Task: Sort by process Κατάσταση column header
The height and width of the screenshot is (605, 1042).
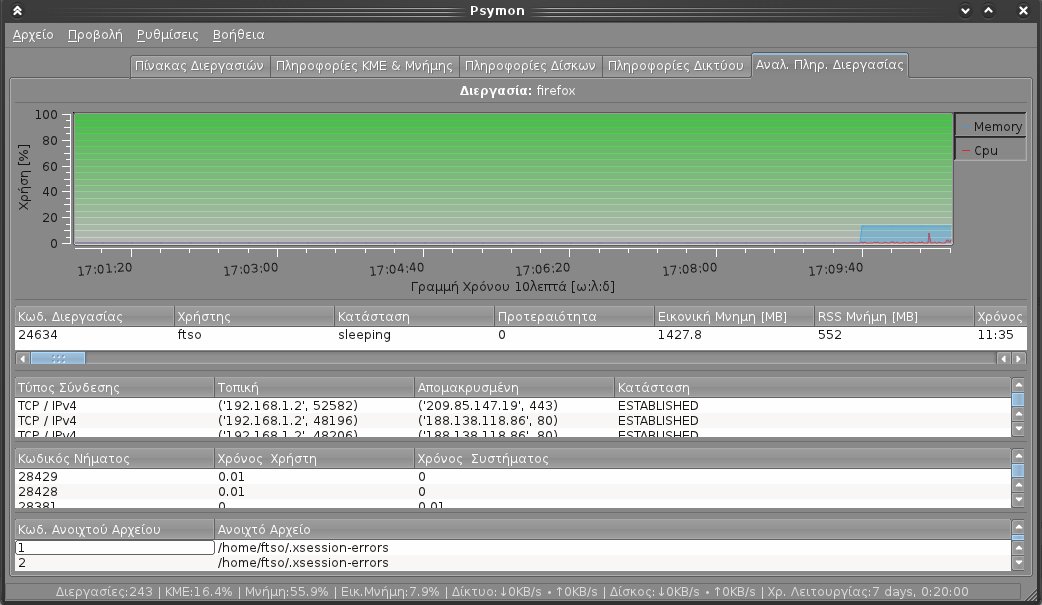Action: coord(414,316)
